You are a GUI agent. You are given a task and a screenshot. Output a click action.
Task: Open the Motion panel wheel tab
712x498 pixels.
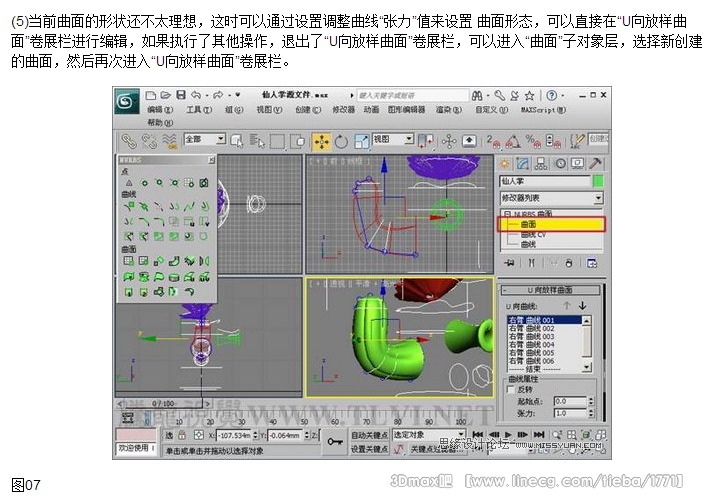560,164
